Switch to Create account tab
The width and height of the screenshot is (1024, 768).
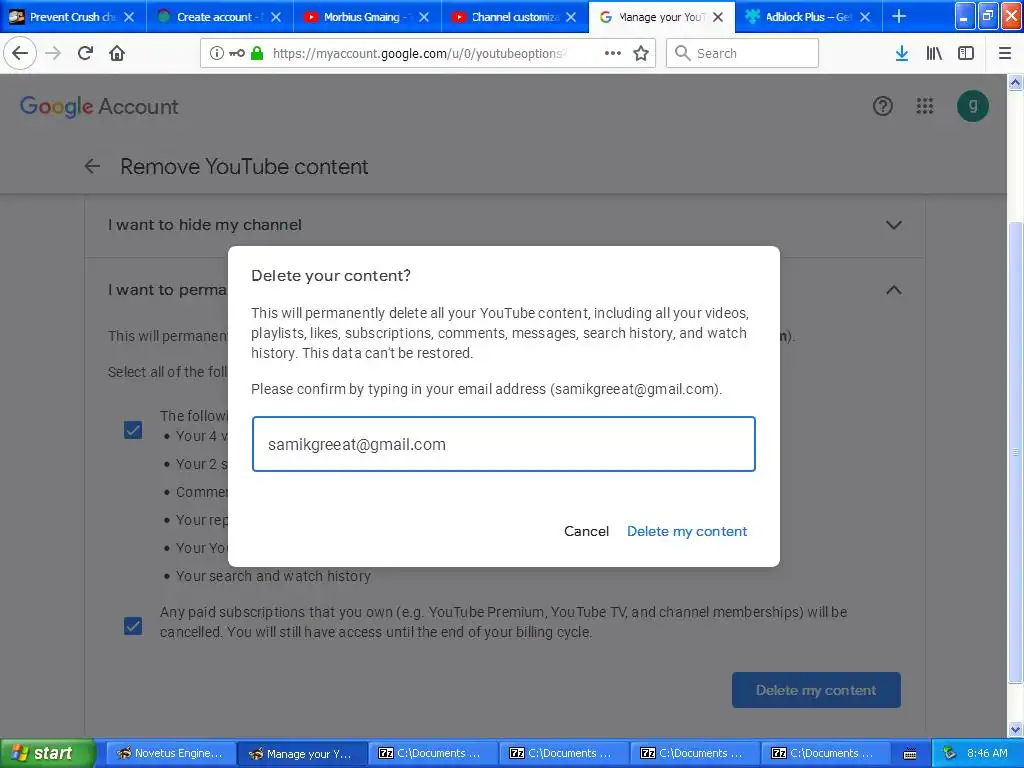[x=220, y=17]
